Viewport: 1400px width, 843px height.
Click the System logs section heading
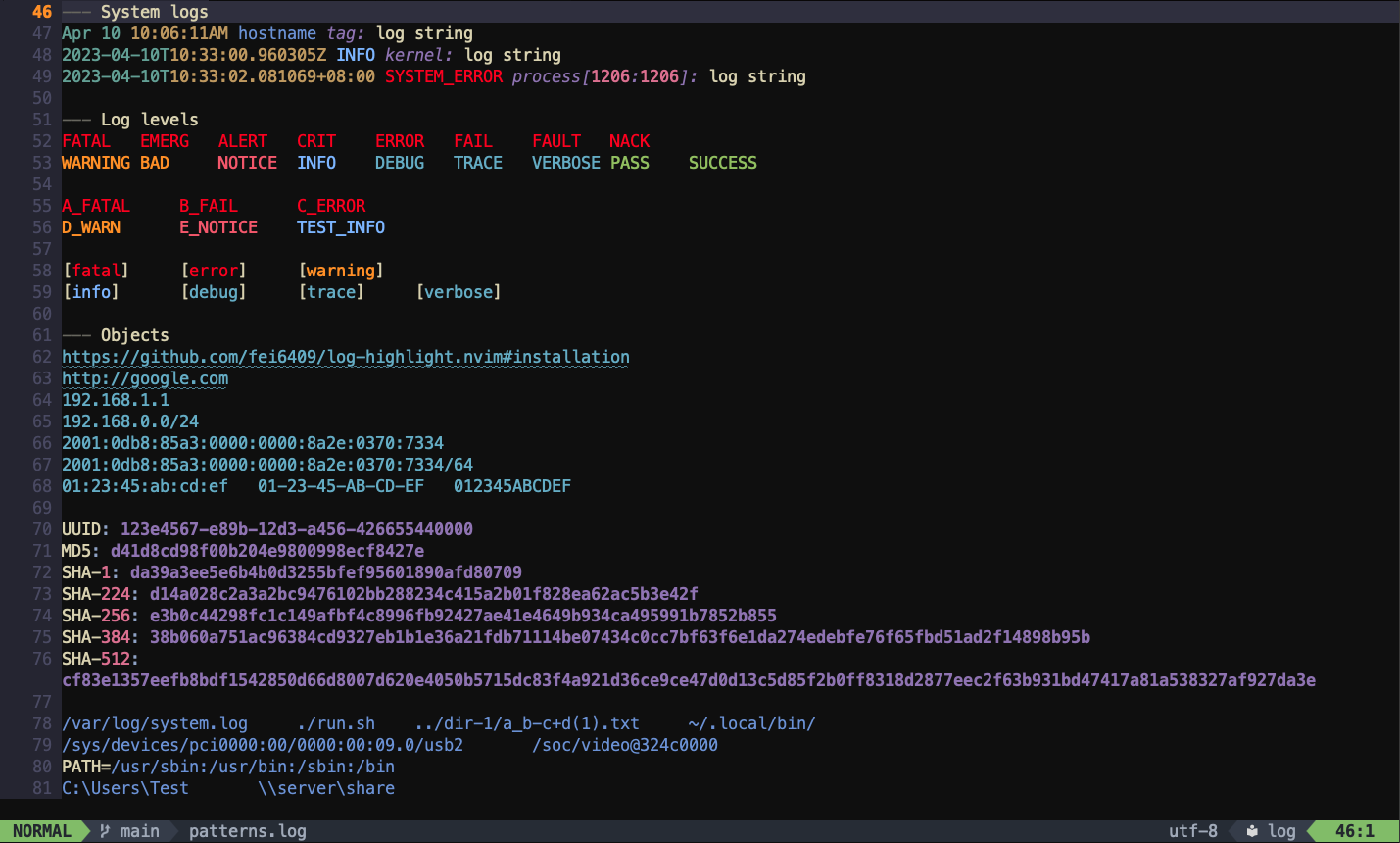pyautogui.click(x=155, y=12)
